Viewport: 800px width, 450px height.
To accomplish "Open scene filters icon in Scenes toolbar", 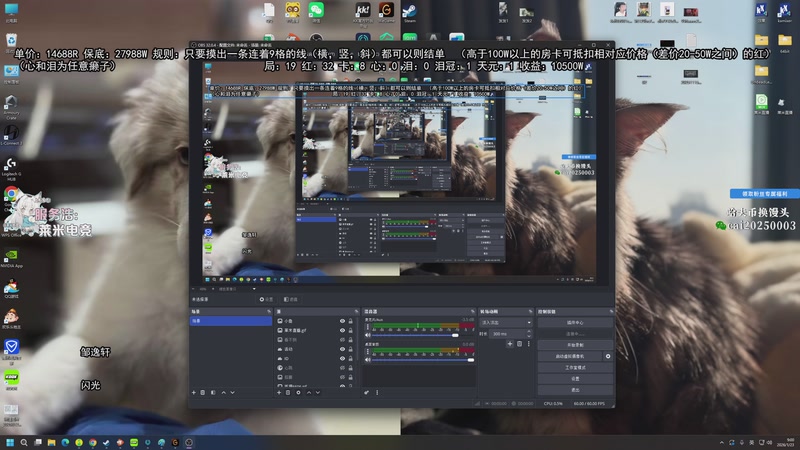I will [x=213, y=392].
